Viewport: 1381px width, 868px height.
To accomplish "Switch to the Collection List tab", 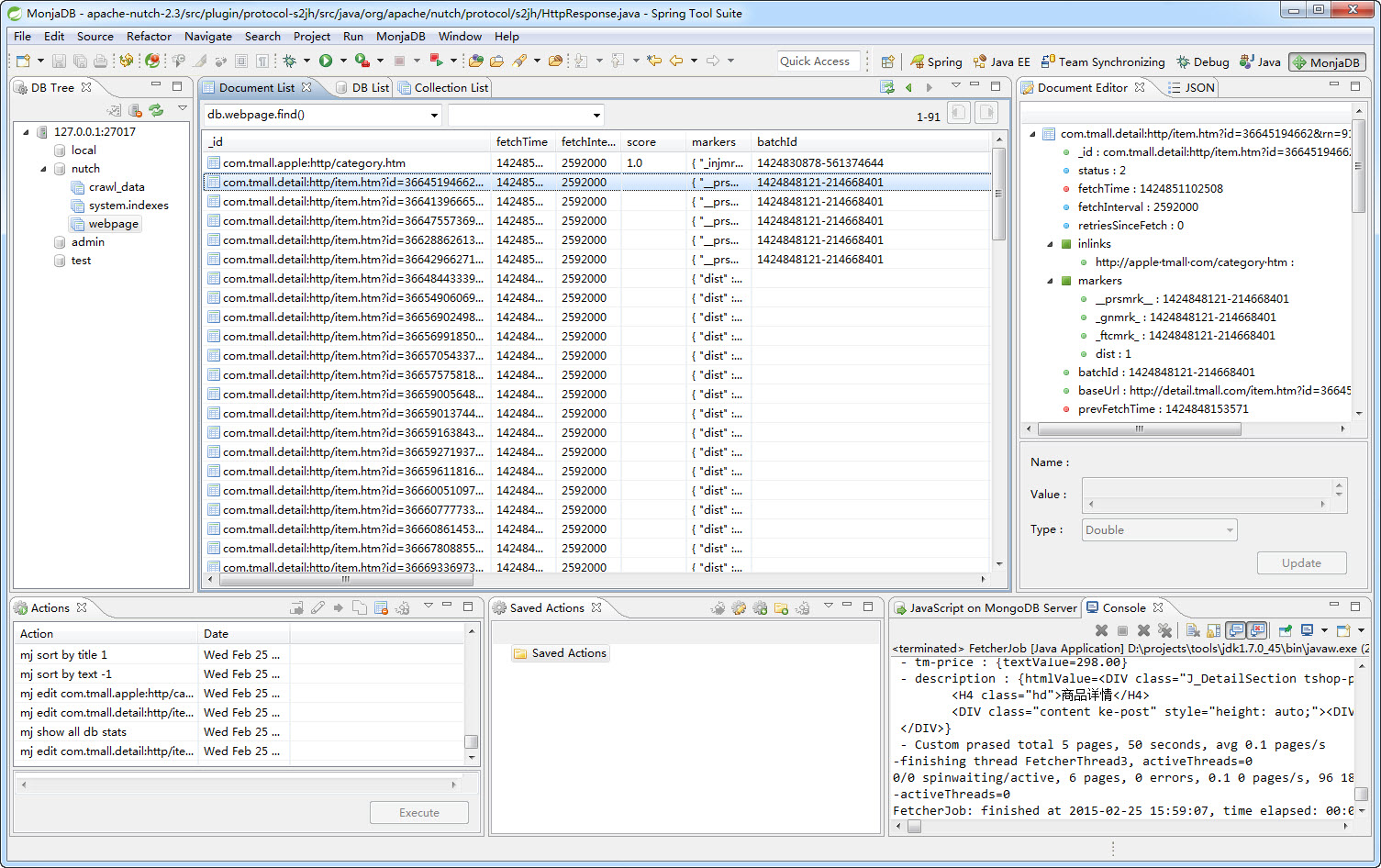I will 443,88.
